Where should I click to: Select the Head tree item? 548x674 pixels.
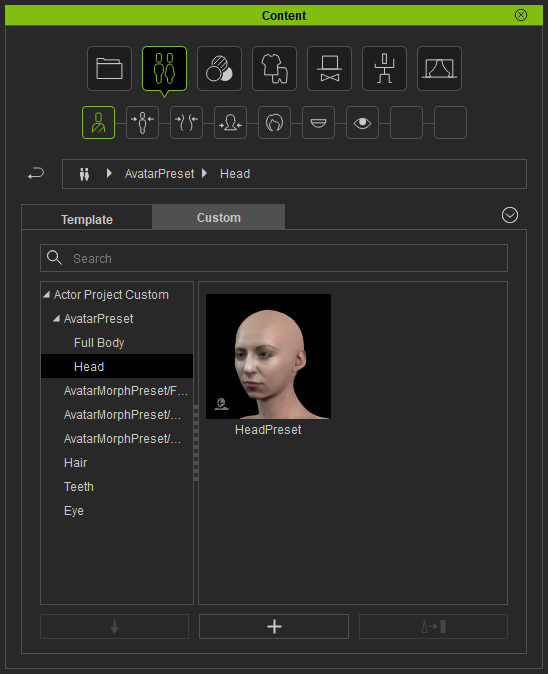click(x=117, y=366)
